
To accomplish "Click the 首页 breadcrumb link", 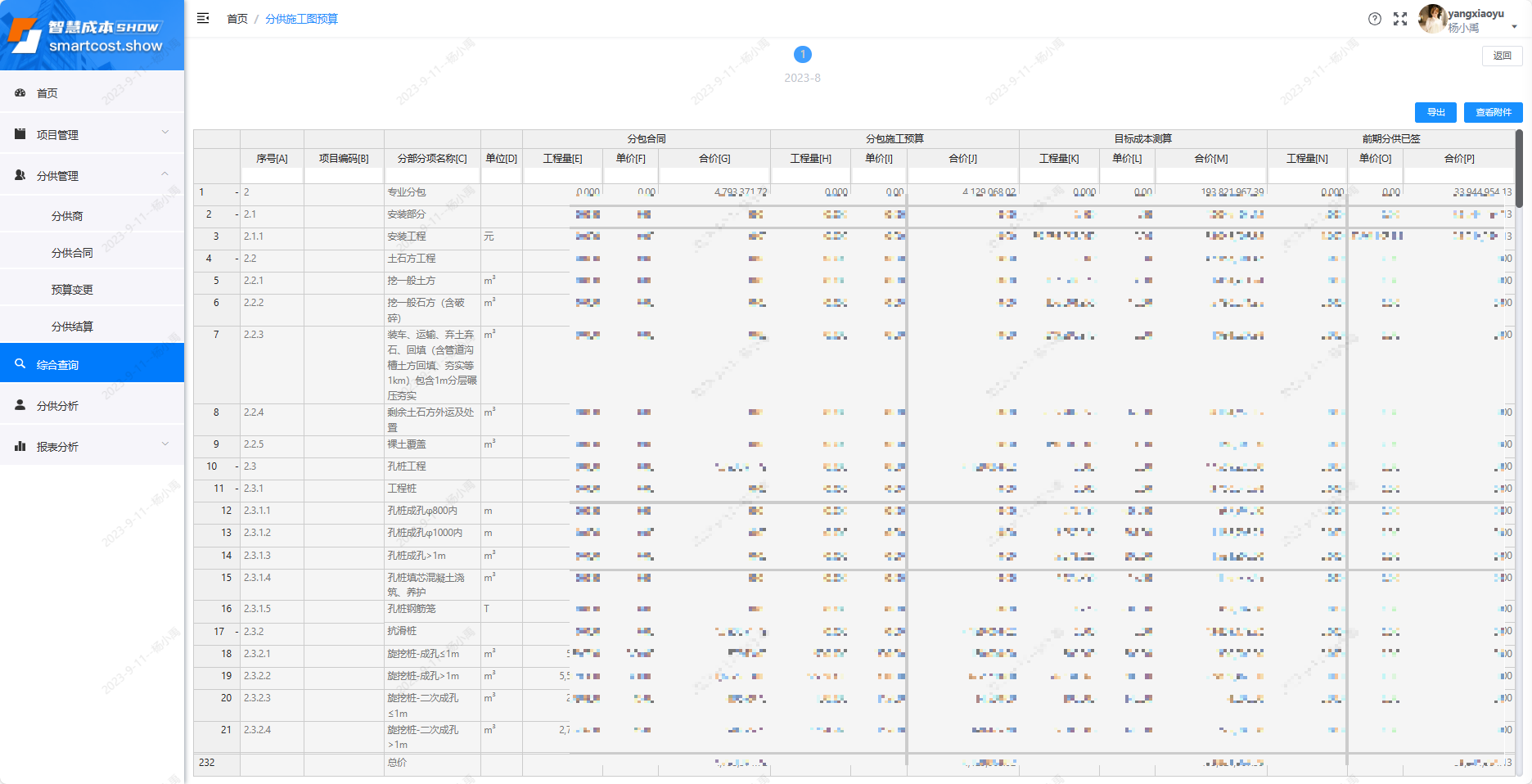I will click(x=237, y=19).
